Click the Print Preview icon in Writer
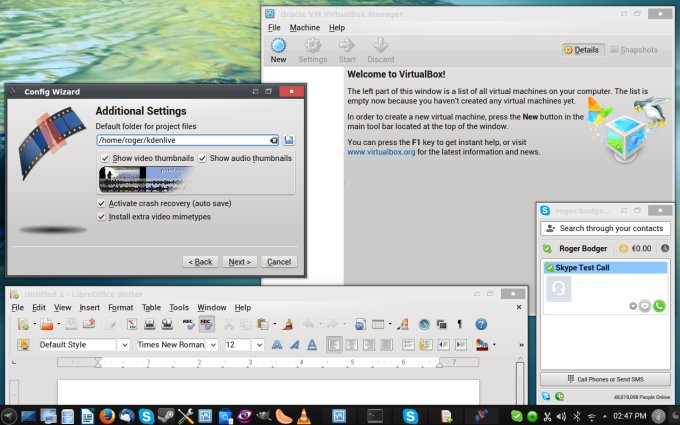The image size is (680, 425). (x=167, y=324)
